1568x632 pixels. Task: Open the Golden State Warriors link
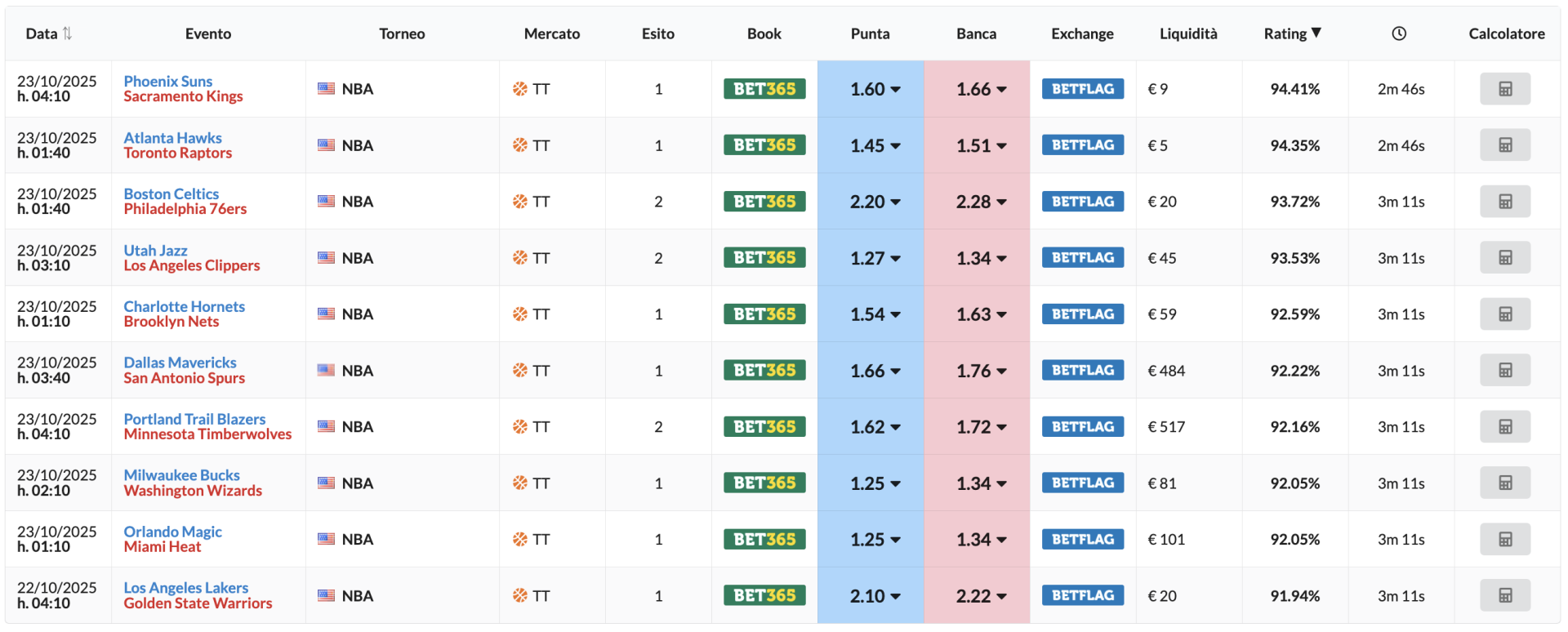pos(198,603)
